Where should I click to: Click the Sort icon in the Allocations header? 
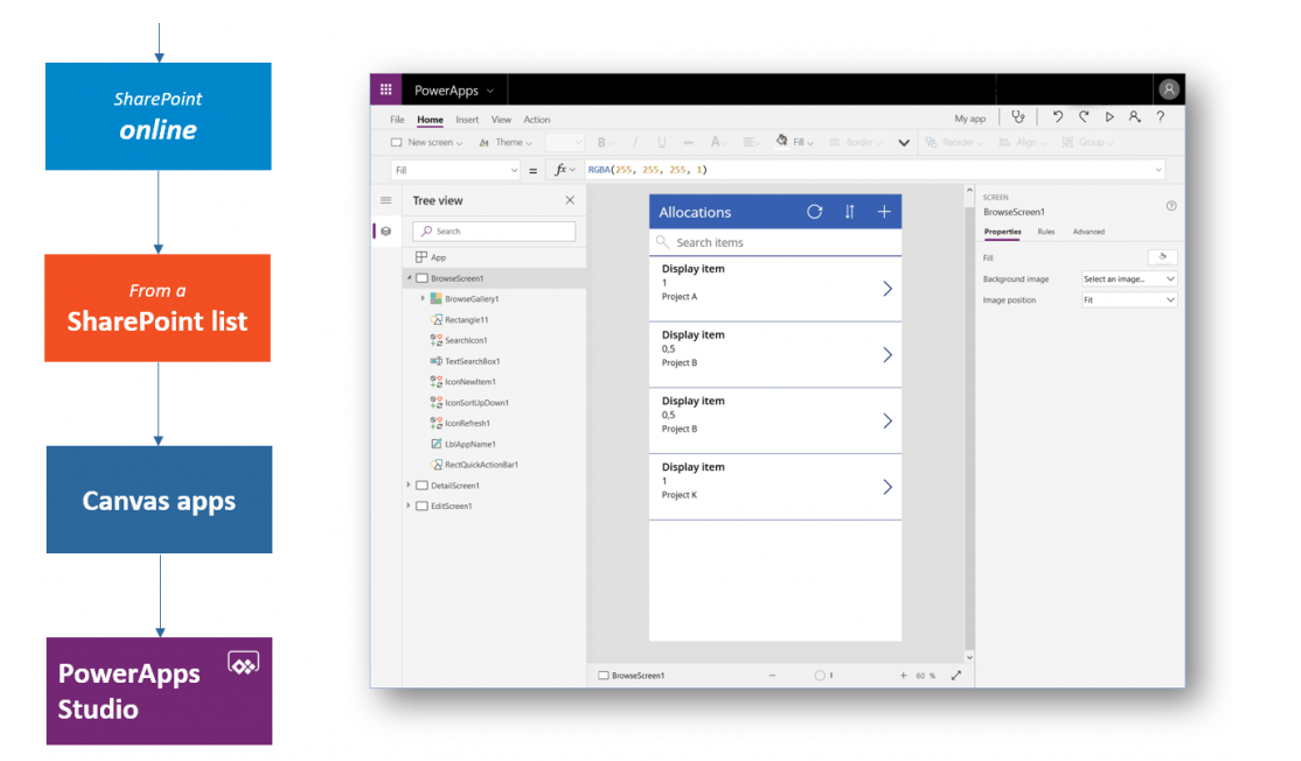850,212
